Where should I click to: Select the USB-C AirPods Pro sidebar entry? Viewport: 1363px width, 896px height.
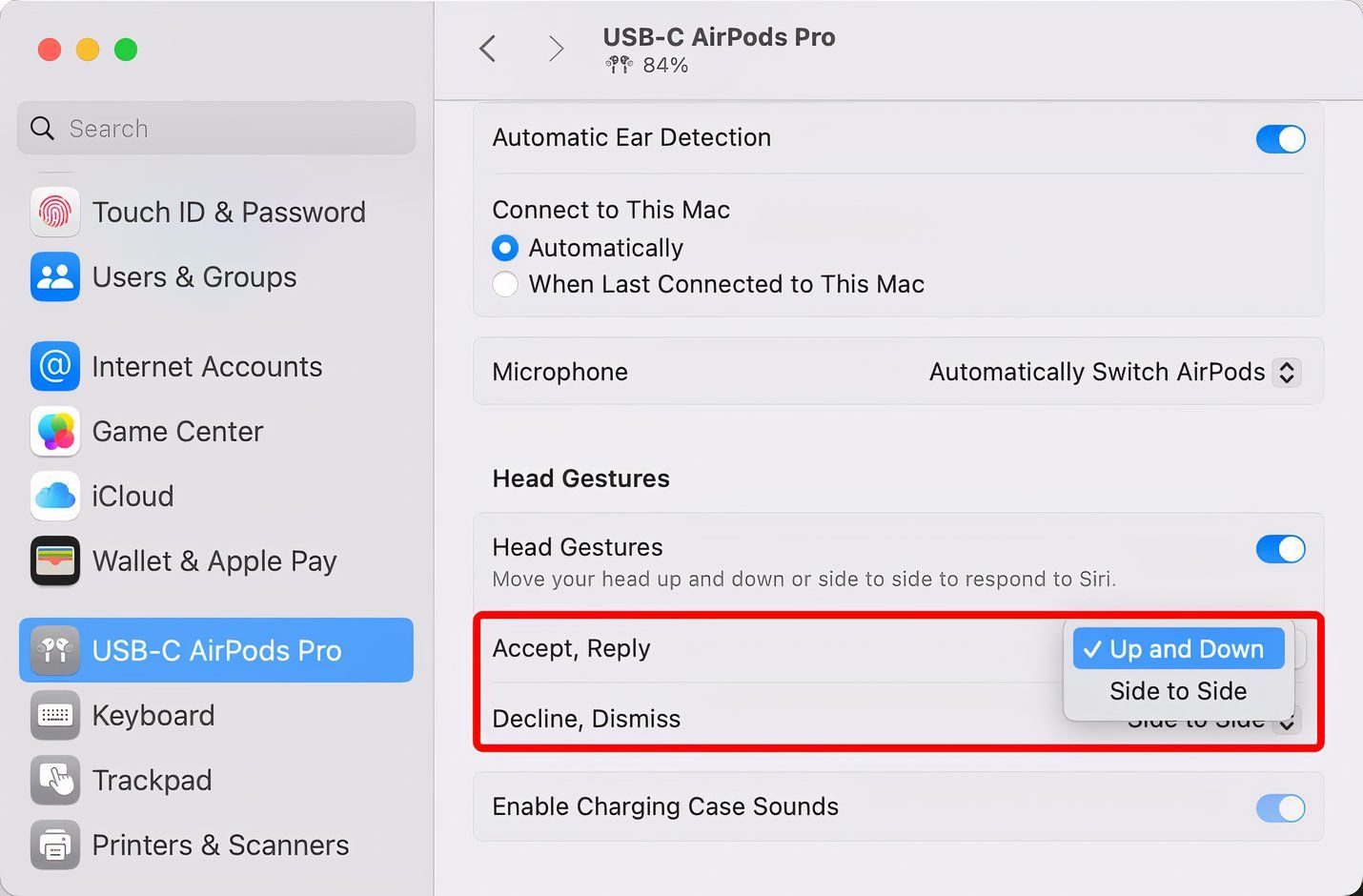click(216, 650)
